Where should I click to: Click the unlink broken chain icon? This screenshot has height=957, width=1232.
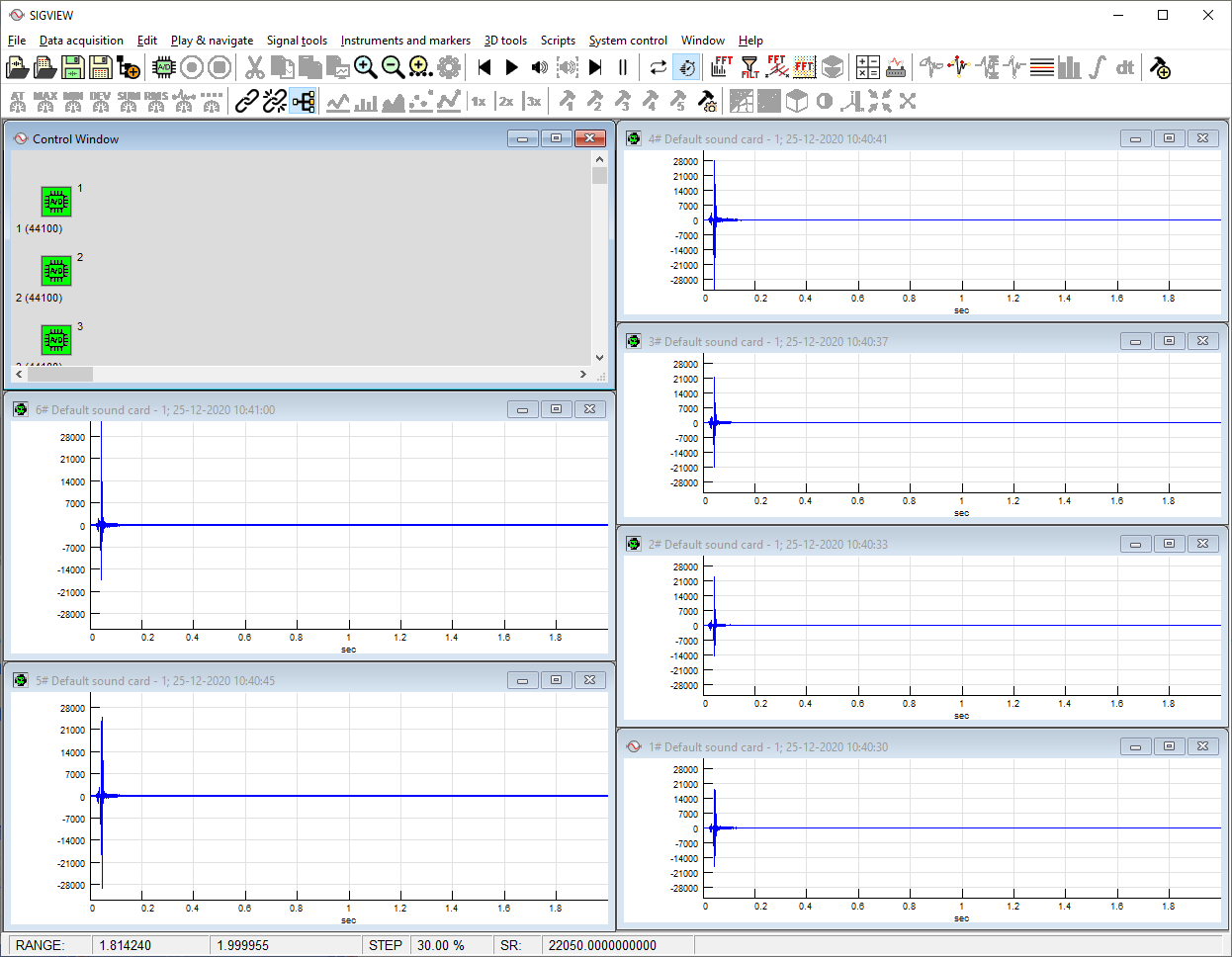[x=275, y=101]
